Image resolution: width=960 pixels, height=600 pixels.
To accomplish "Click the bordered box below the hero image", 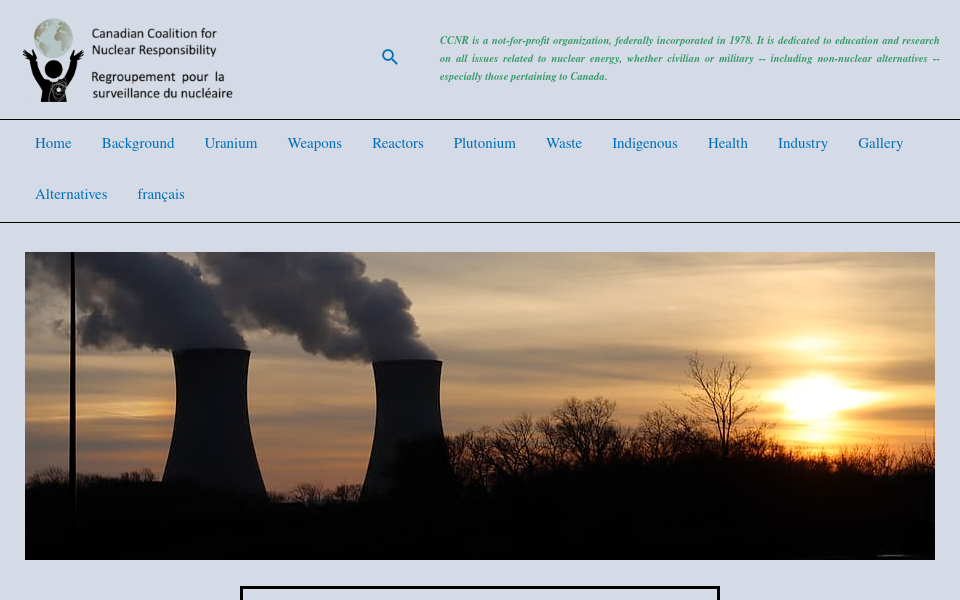I will [479, 595].
